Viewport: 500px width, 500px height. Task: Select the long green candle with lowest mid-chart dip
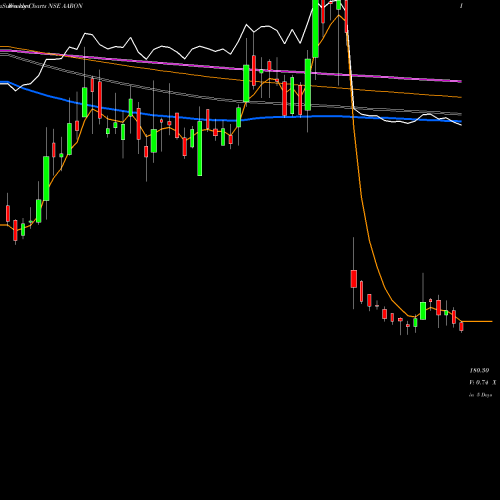pos(200,148)
